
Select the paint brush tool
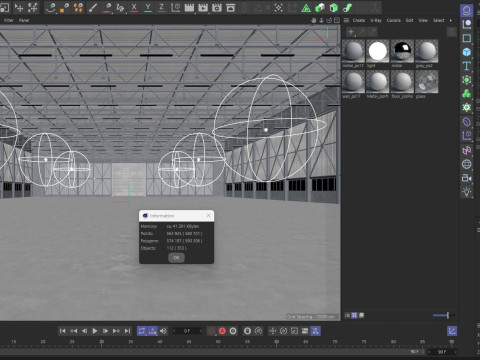[93, 8]
